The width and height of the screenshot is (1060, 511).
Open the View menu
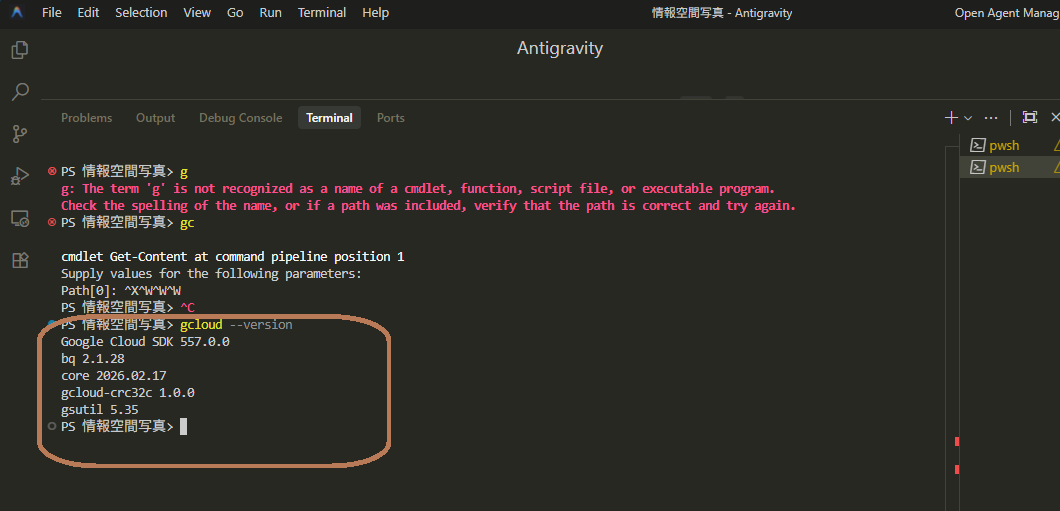pos(197,13)
